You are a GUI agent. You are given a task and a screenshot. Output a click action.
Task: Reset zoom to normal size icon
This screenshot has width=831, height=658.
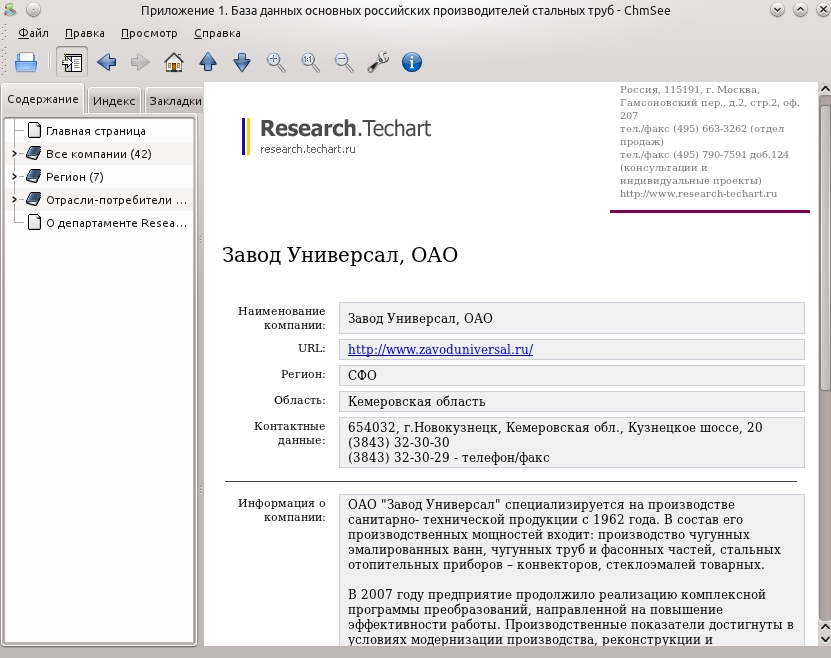311,63
